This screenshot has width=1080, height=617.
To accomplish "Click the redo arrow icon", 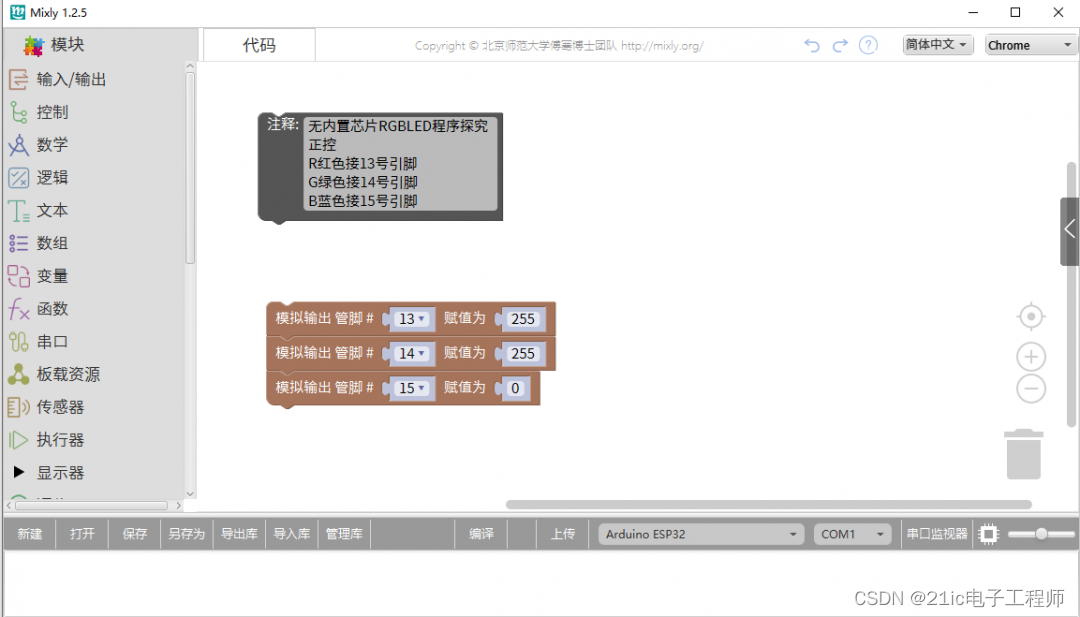I will pos(840,45).
